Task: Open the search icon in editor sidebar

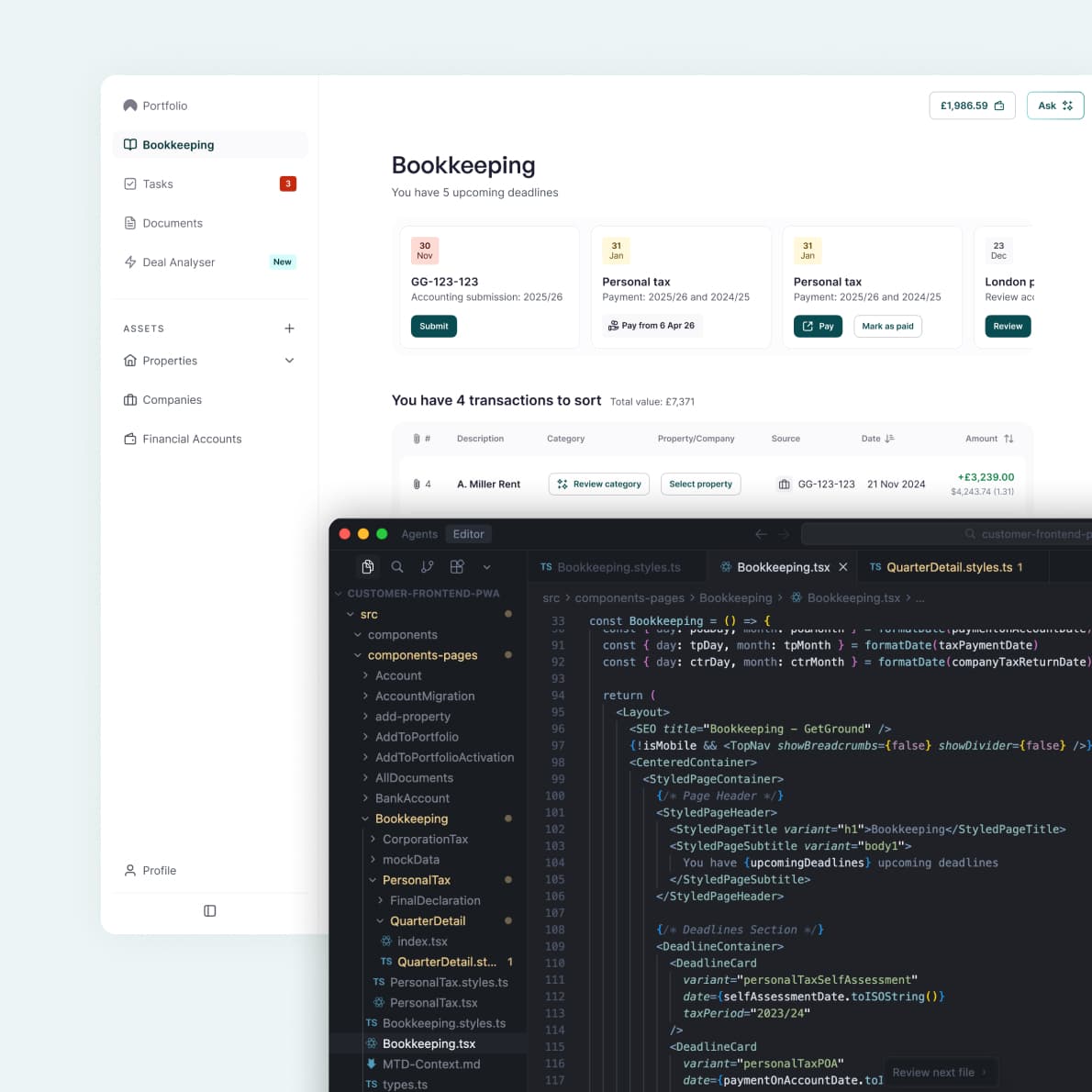Action: coord(397,567)
